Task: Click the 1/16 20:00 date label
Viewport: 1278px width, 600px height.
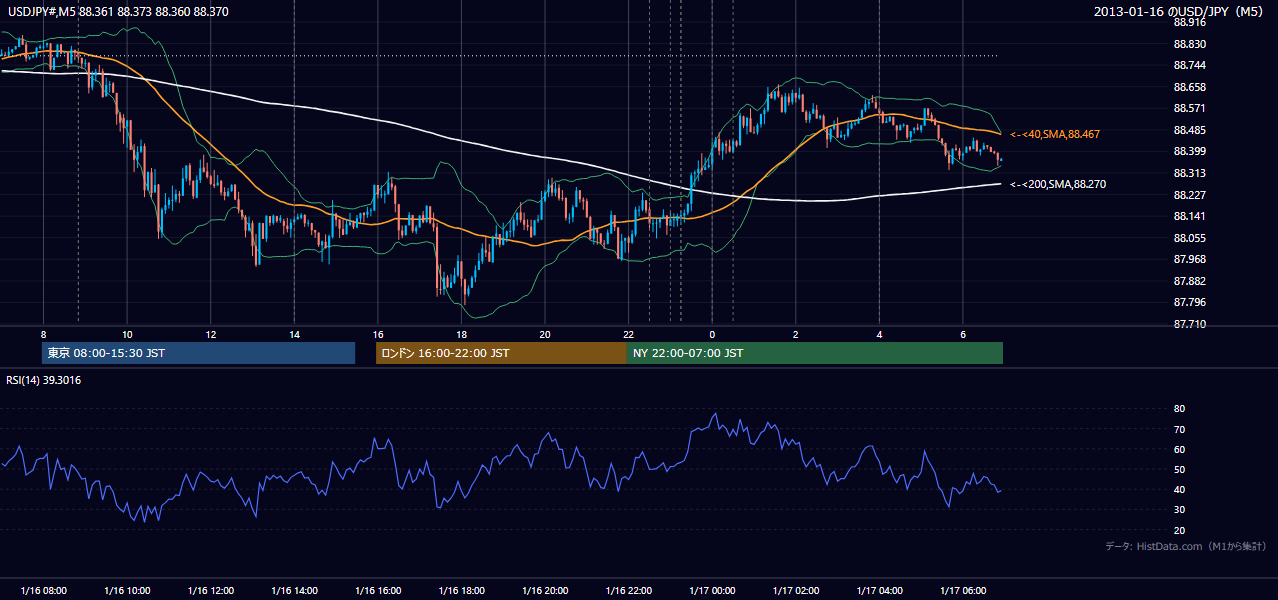Action: [545, 591]
